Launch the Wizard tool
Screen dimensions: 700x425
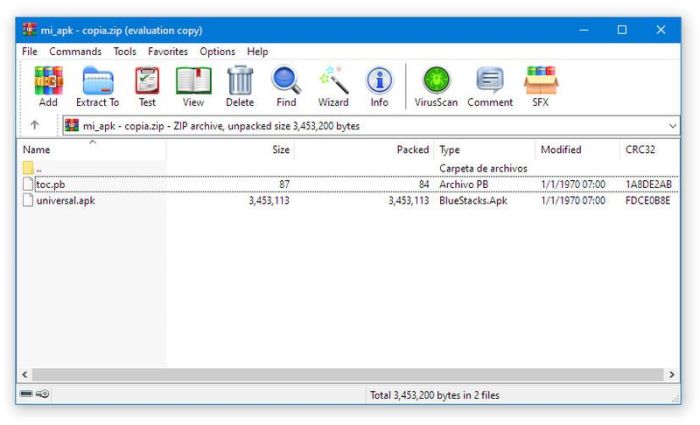(333, 86)
